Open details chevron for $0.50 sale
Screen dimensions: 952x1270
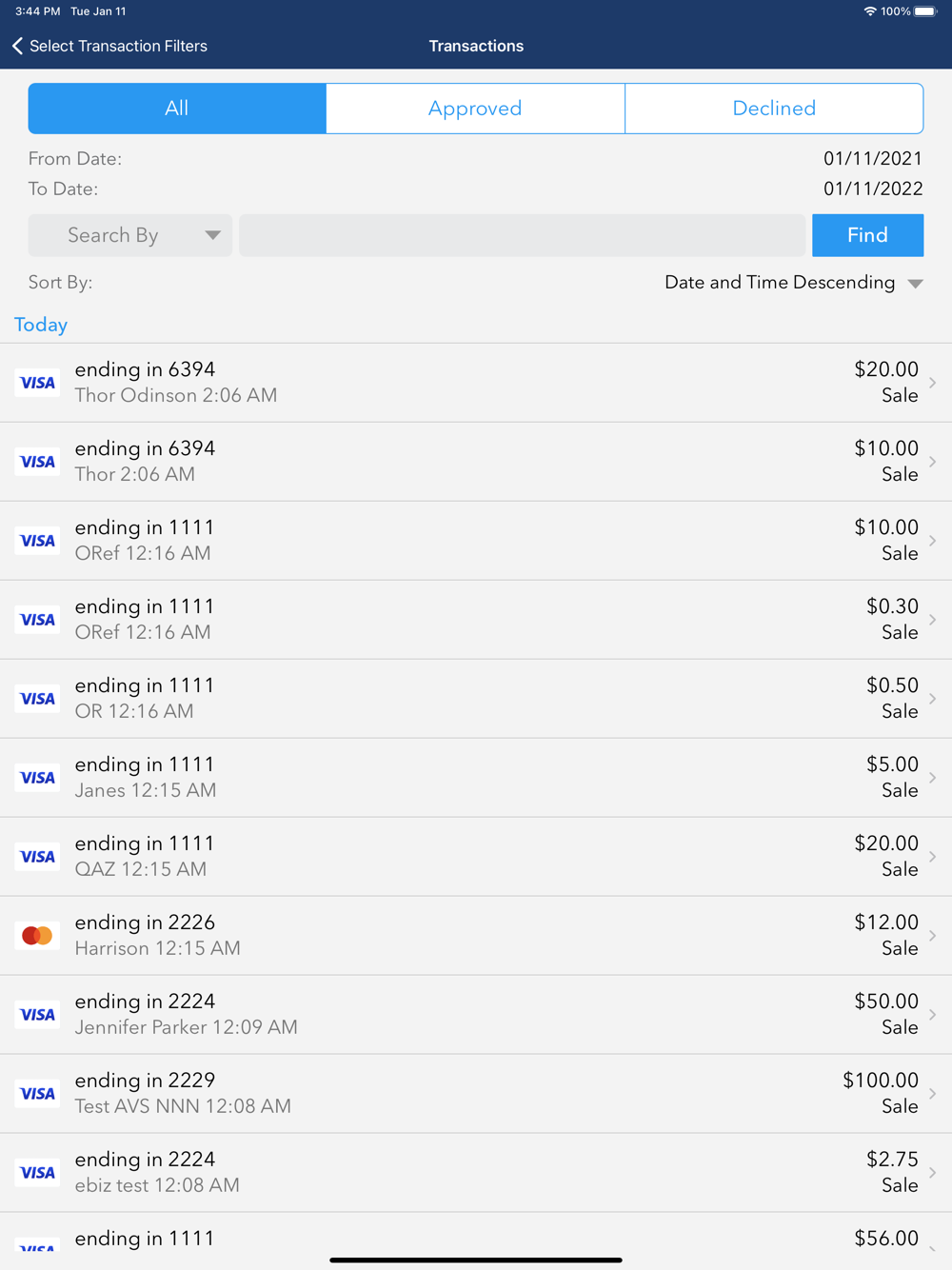pyautogui.click(x=933, y=699)
